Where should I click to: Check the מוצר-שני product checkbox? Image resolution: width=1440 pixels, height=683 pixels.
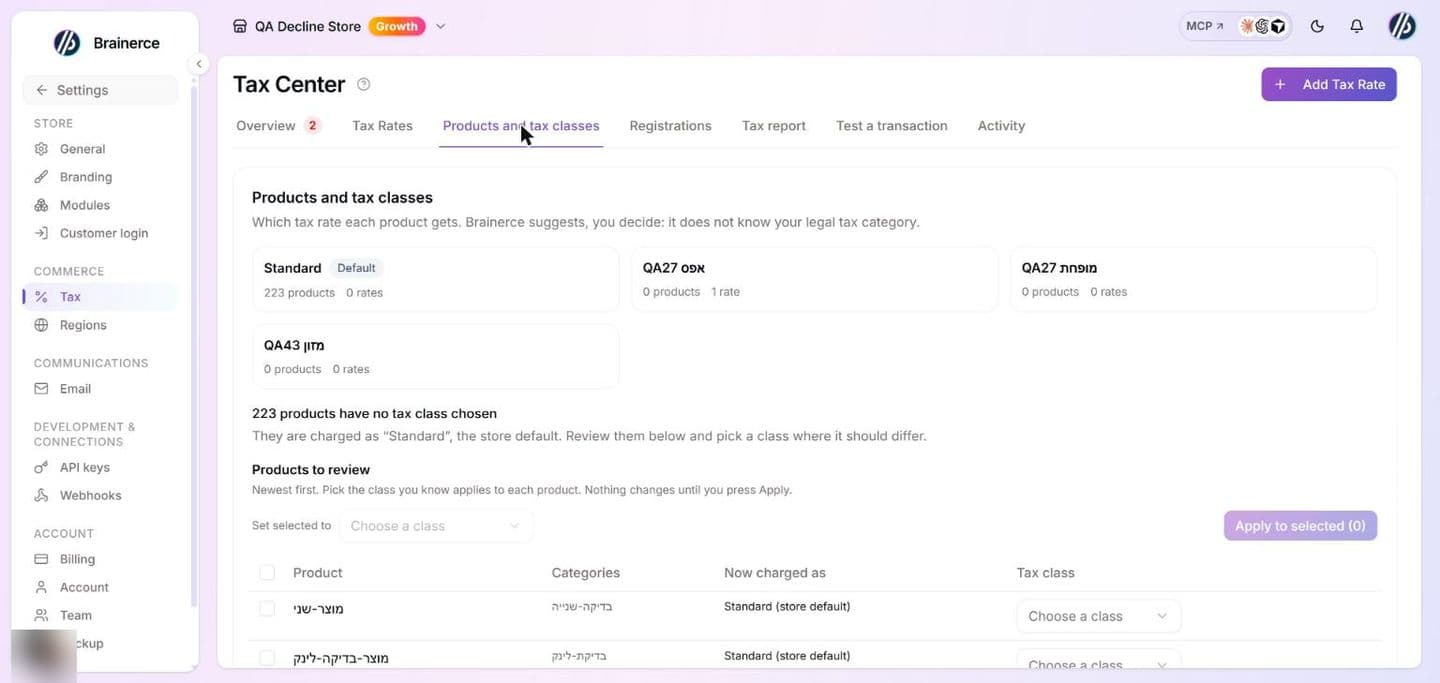[x=267, y=608]
